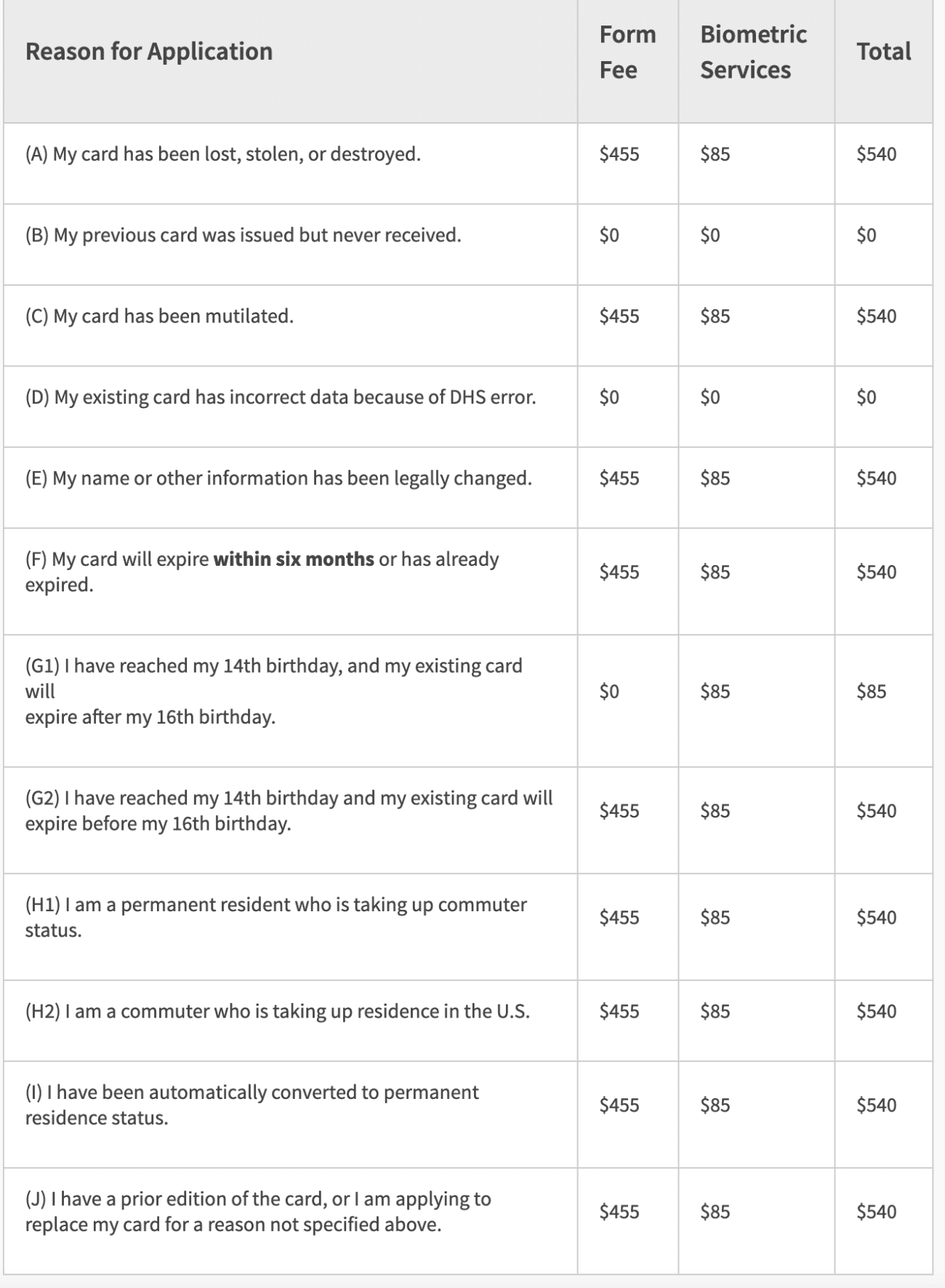Screen dimensions: 945x1288
Task: Click the '(G2)' expire before 16th birthday text
Action: coord(289,799)
